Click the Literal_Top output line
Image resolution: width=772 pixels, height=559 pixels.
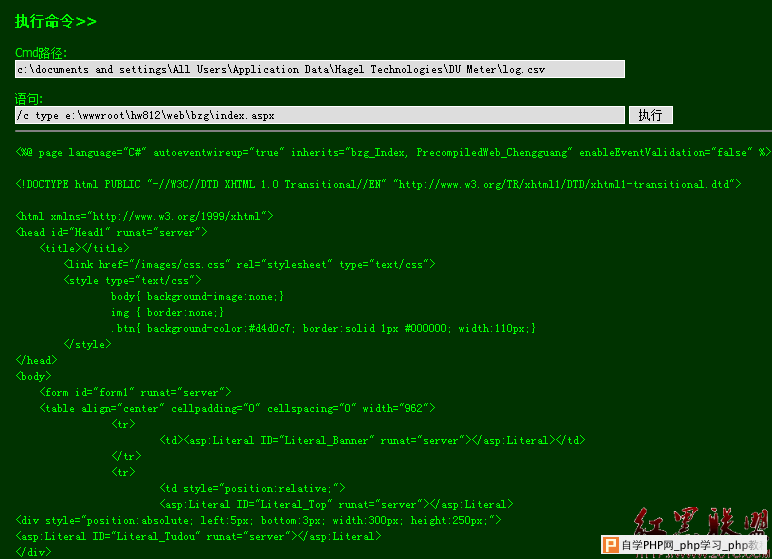(x=336, y=504)
